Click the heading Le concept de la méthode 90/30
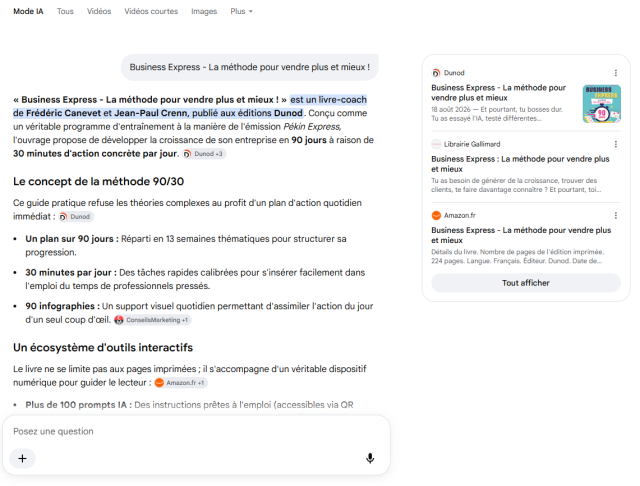Screen dimensions: 640x486 click(98, 182)
